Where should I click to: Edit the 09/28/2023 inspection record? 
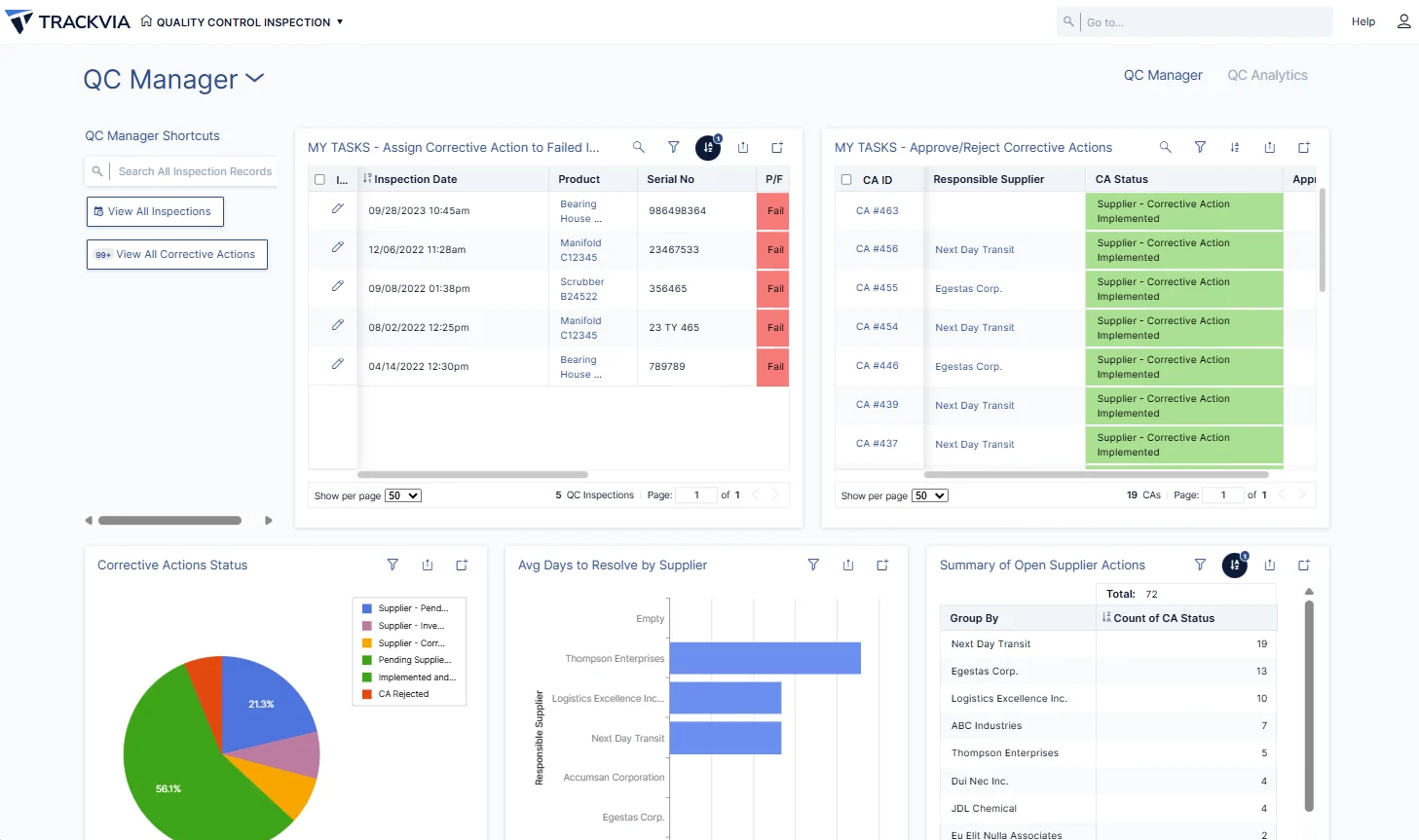(338, 208)
